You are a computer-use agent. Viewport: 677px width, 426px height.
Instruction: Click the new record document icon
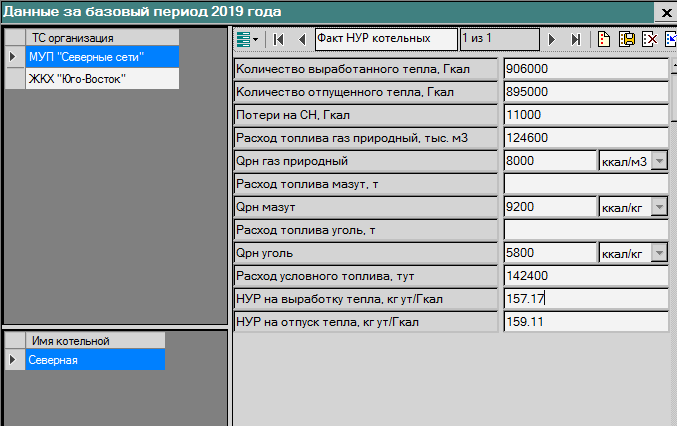pyautogui.click(x=604, y=39)
